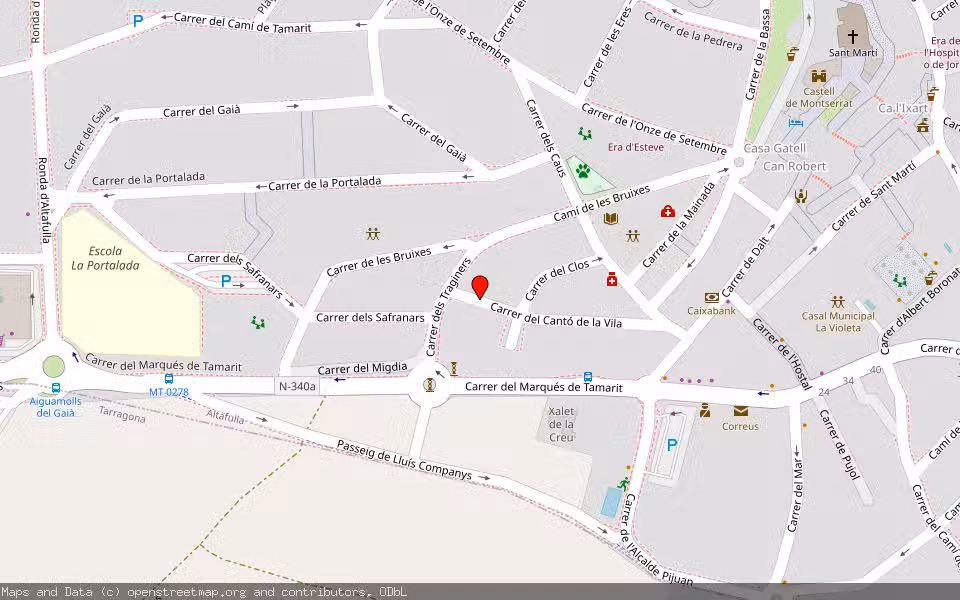Click the Carrer de les Eres label

point(607,47)
